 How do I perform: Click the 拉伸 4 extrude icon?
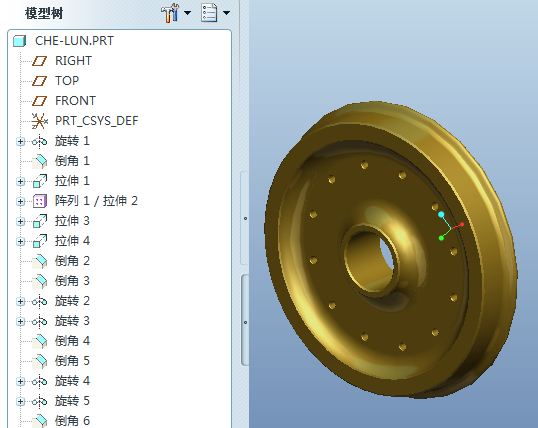[40, 241]
